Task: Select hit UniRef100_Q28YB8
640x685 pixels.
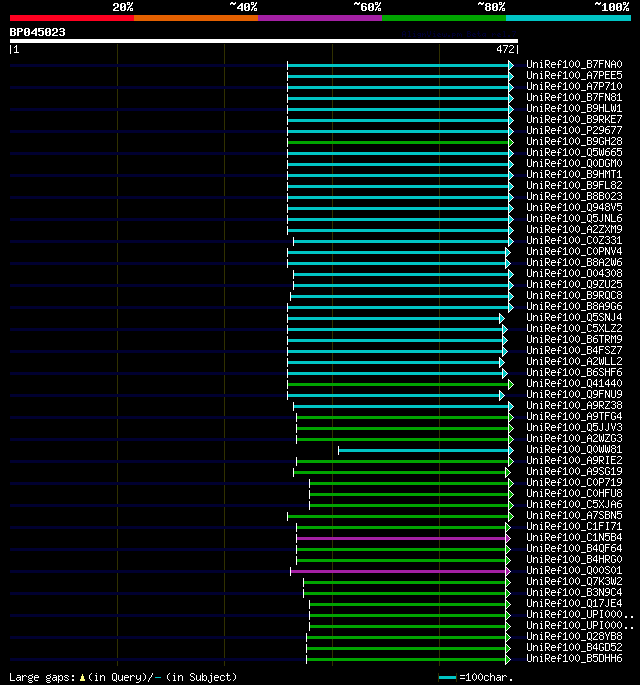Action: point(574,637)
